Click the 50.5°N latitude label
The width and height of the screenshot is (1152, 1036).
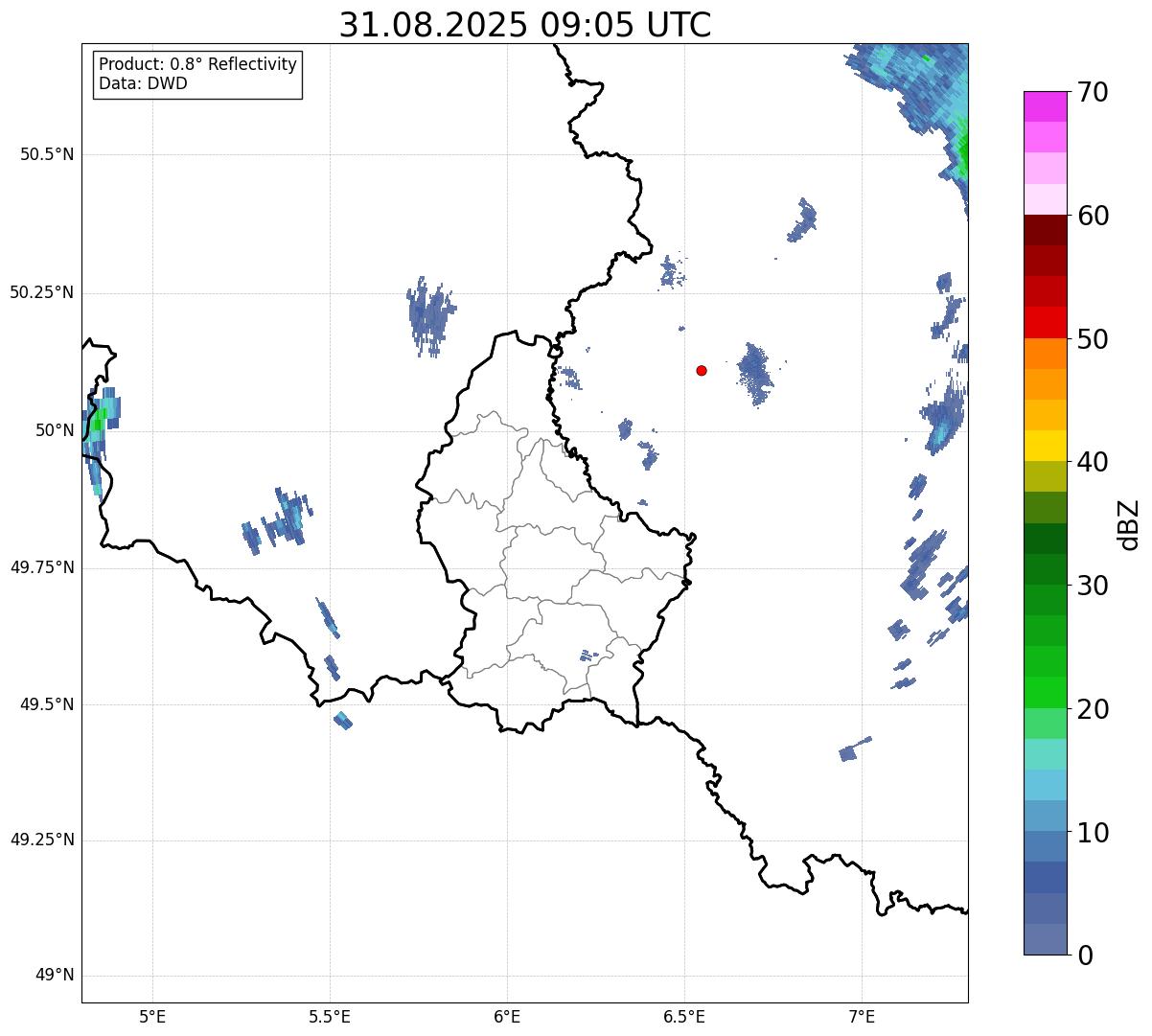[46, 155]
